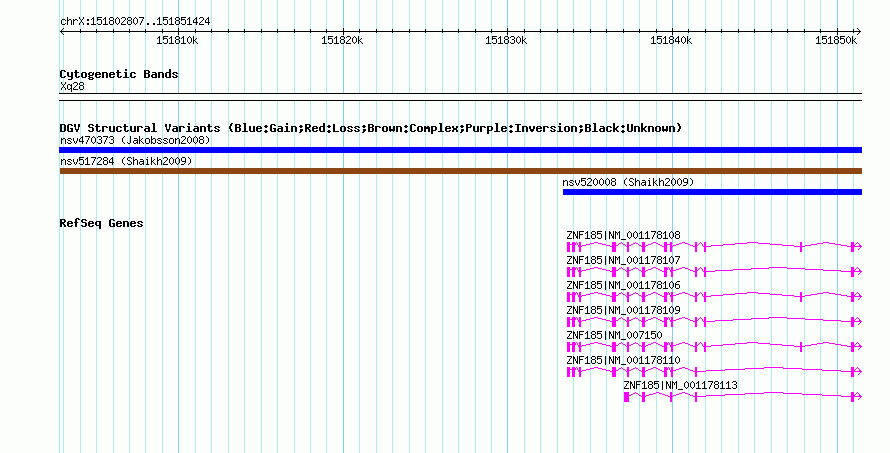Click the Xq28 cytogenetic band bar
Screen dimensions: 890x453
tap(460, 97)
